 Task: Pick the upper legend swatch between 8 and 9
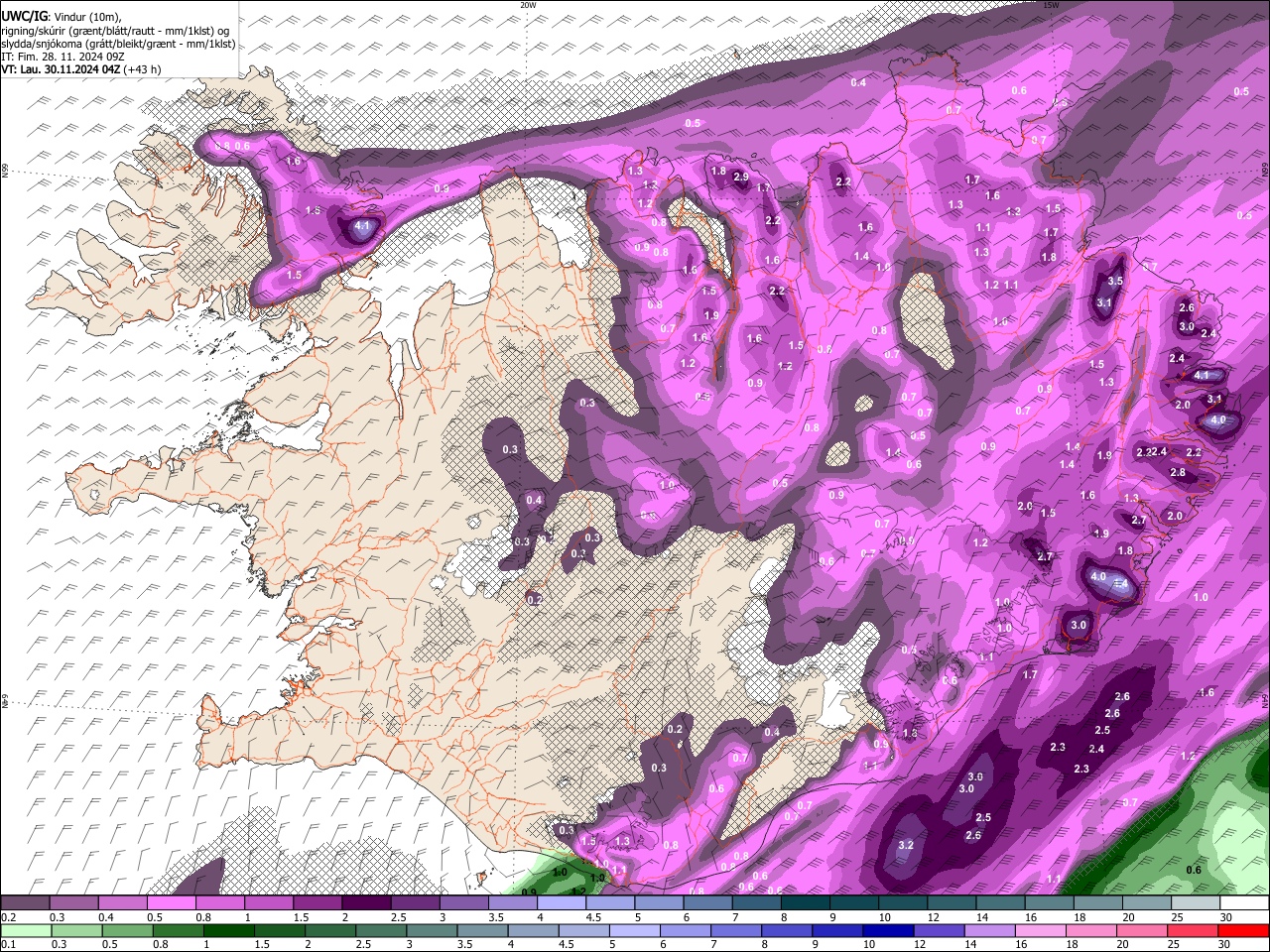pos(806,902)
